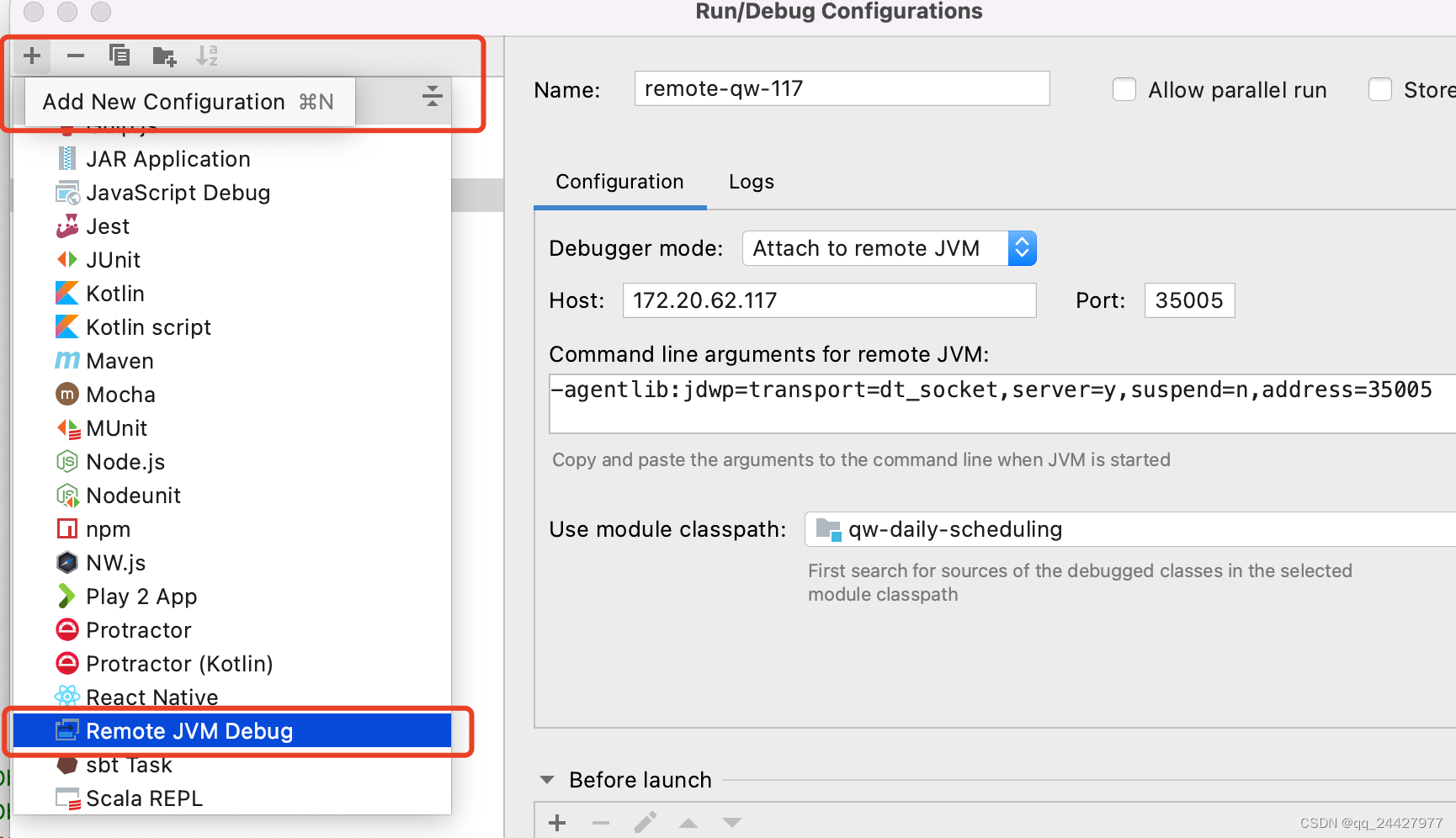The width and height of the screenshot is (1456, 838).
Task: Pick plain Protractor (not Kotlin) entry
Action: pos(232,630)
